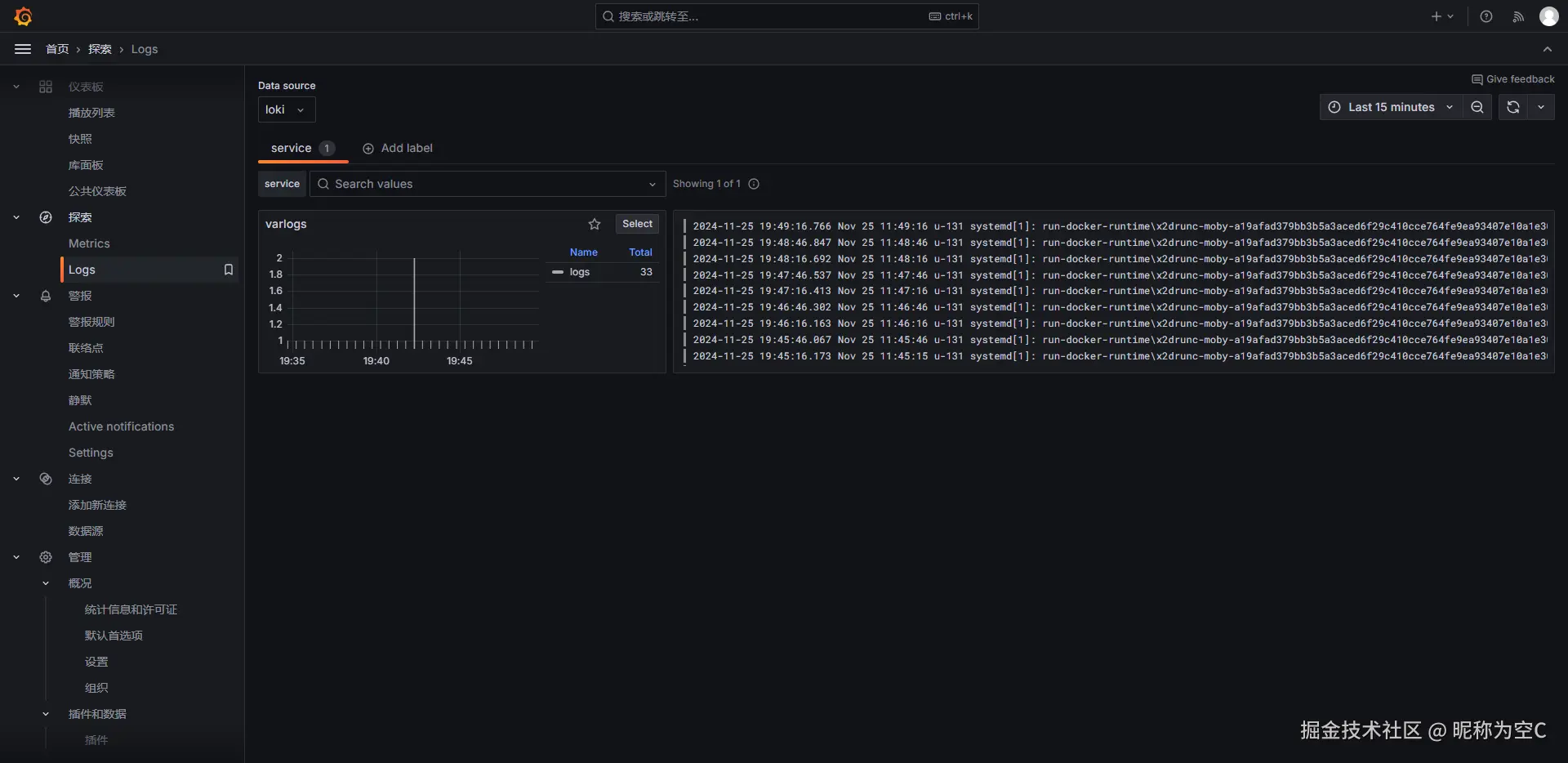Viewport: 1568px width, 763px height.
Task: Click the connections icon in sidebar
Action: tap(46, 479)
